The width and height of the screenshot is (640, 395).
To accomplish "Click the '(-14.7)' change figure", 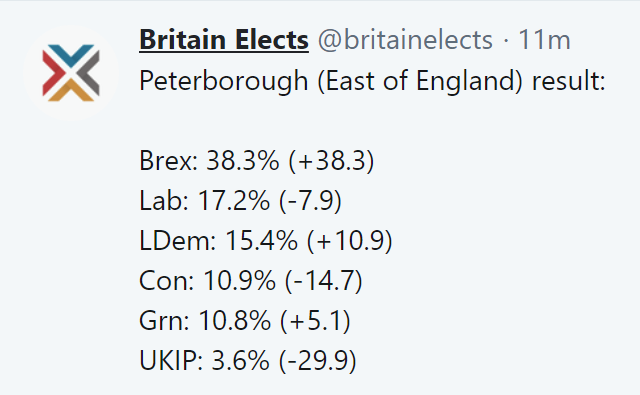I will [324, 280].
